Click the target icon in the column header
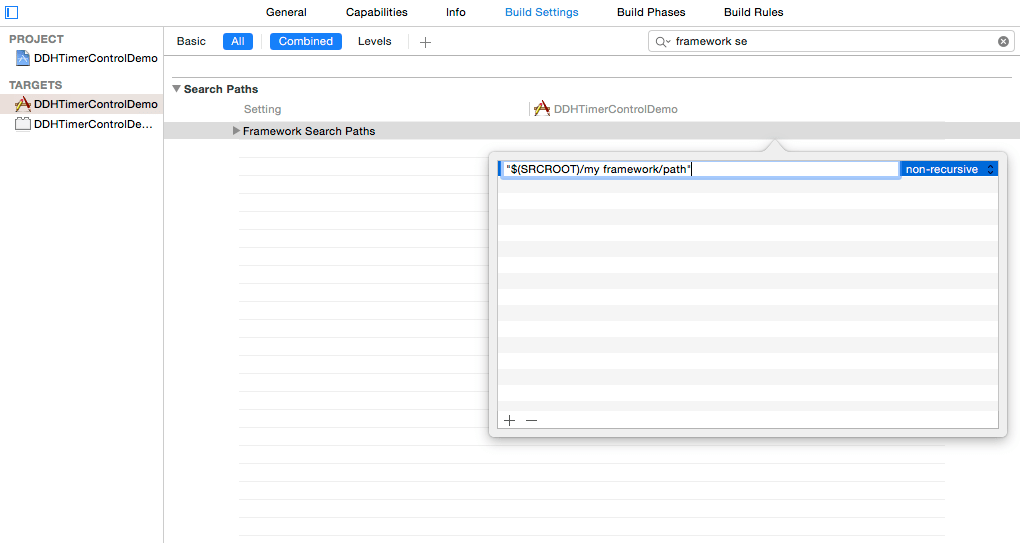The image size is (1020, 543). [542, 109]
